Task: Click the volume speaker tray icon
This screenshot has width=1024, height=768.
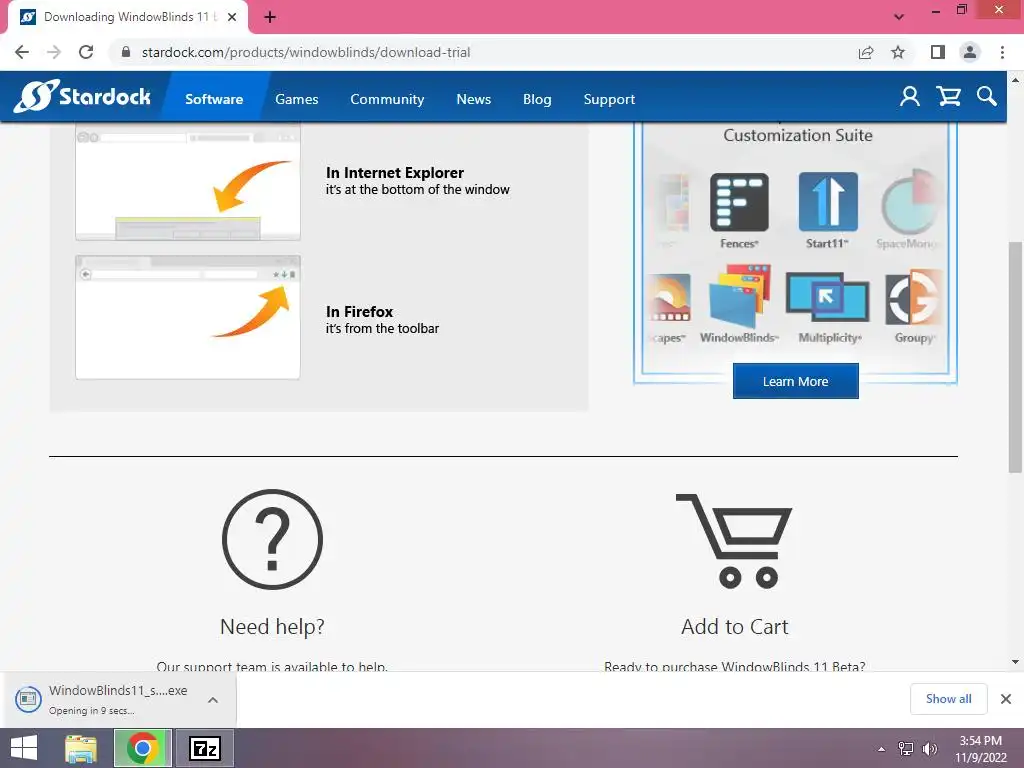Action: point(929,748)
